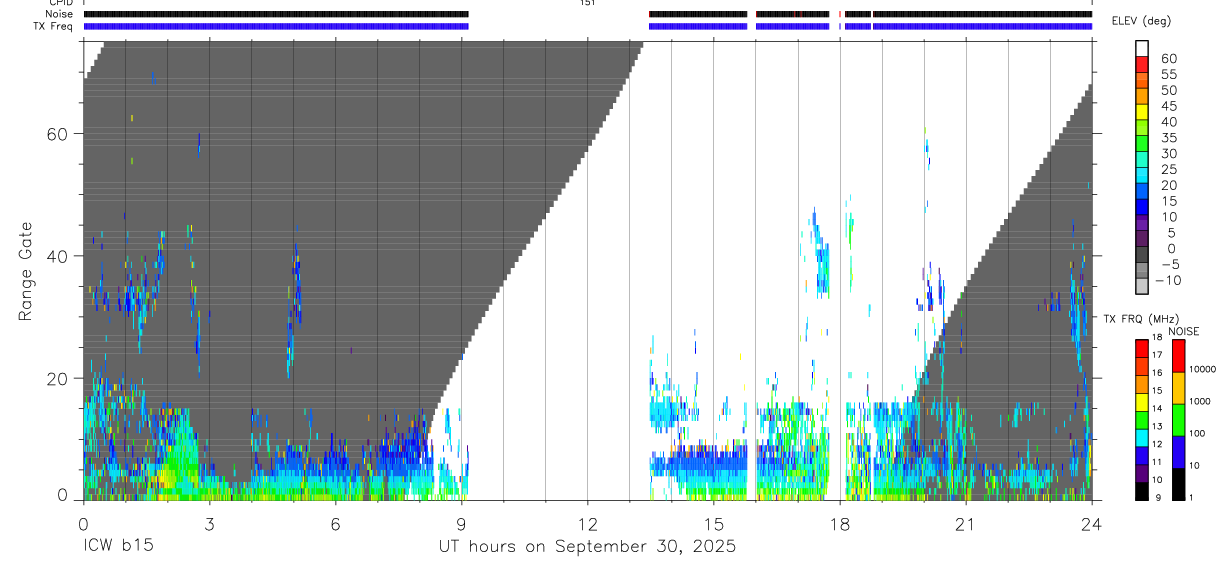Click the '14' value on TX FRQ scale
The height and width of the screenshot is (567, 1228).
1157,409
